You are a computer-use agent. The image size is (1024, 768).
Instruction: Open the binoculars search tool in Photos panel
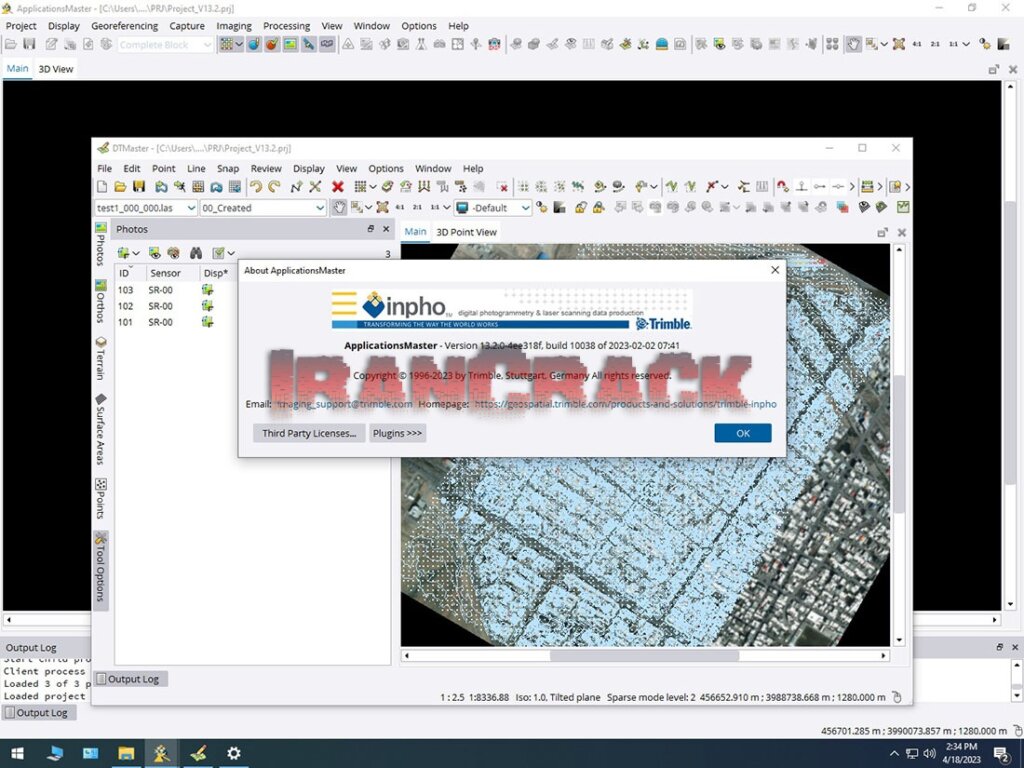tap(196, 253)
